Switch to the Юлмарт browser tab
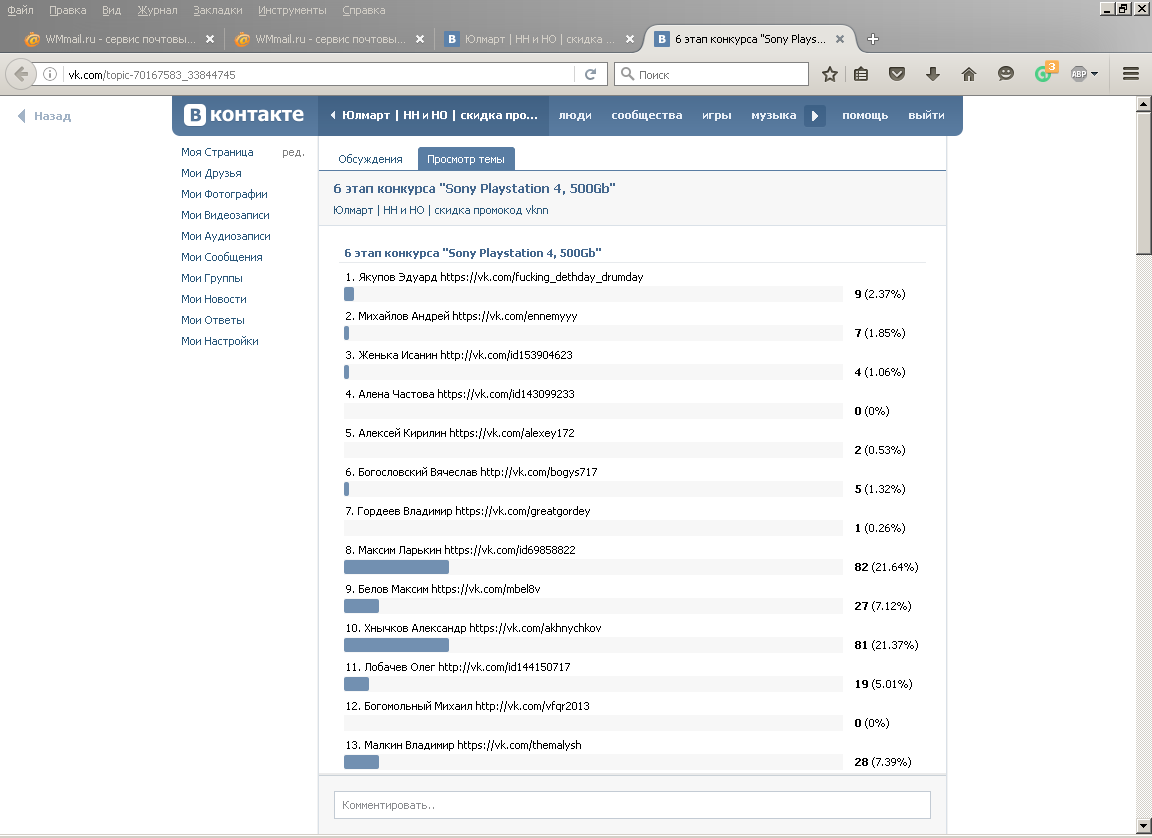The height and width of the screenshot is (838, 1152). [540, 39]
